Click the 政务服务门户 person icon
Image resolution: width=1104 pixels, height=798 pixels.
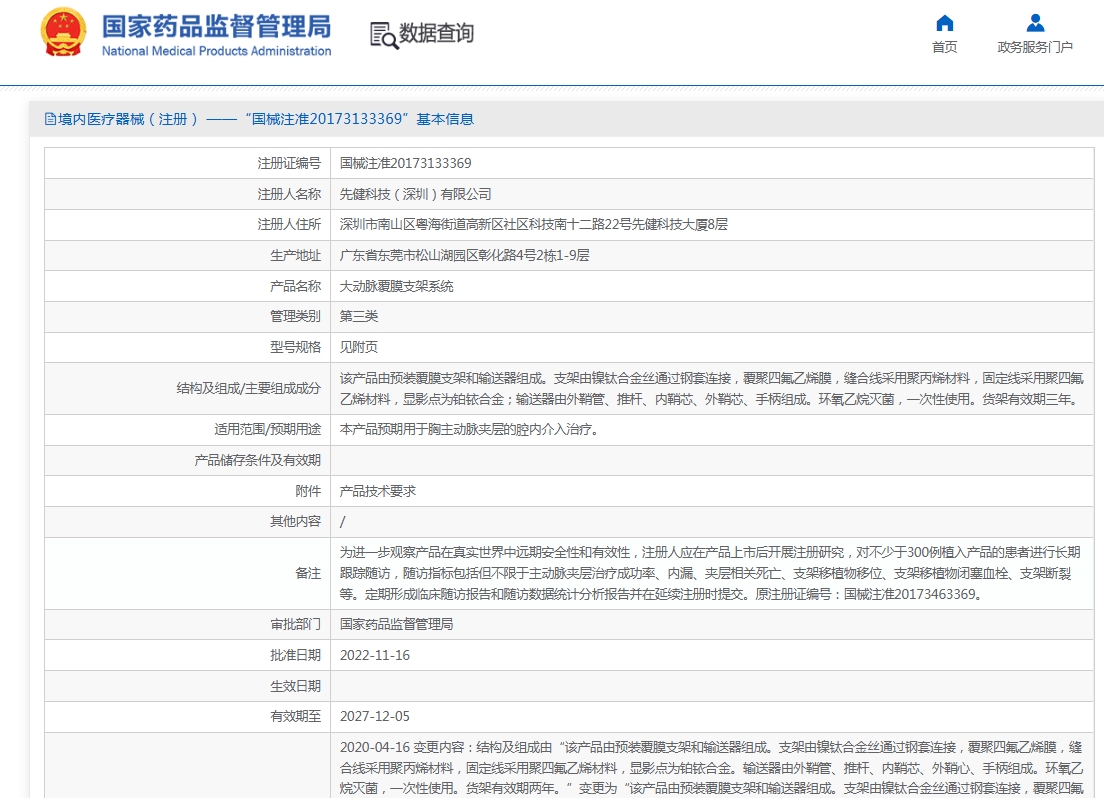coord(1035,23)
